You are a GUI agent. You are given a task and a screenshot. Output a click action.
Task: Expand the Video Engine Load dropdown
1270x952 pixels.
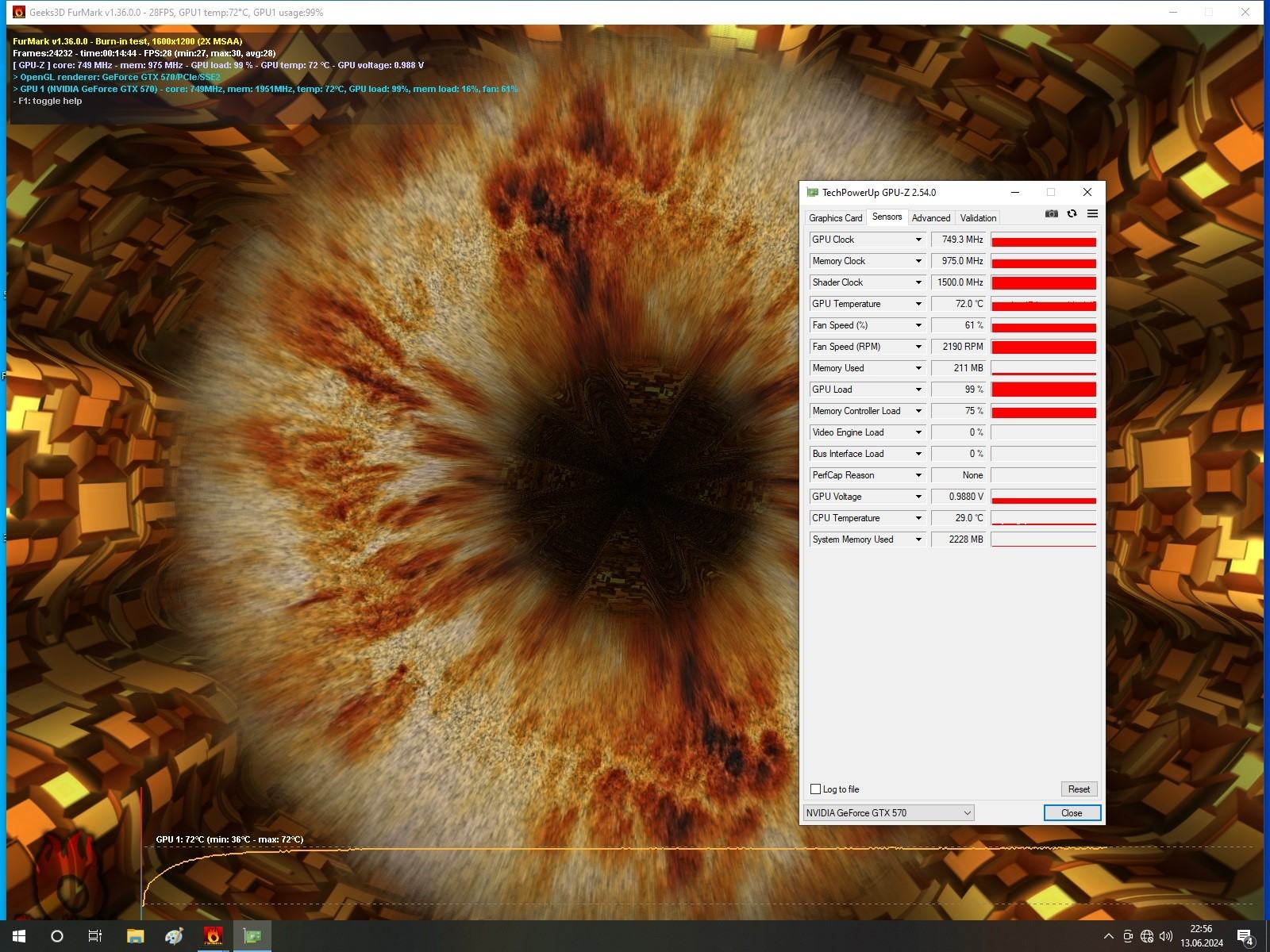point(918,432)
